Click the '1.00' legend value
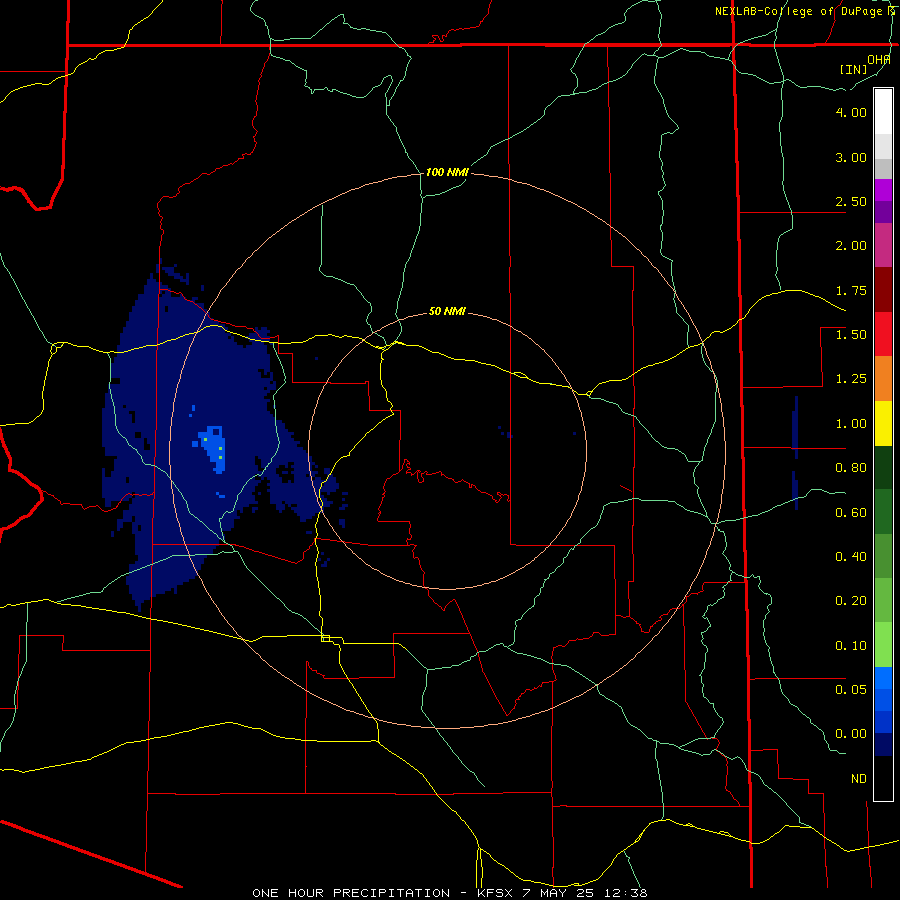This screenshot has width=900, height=900. pos(851,424)
